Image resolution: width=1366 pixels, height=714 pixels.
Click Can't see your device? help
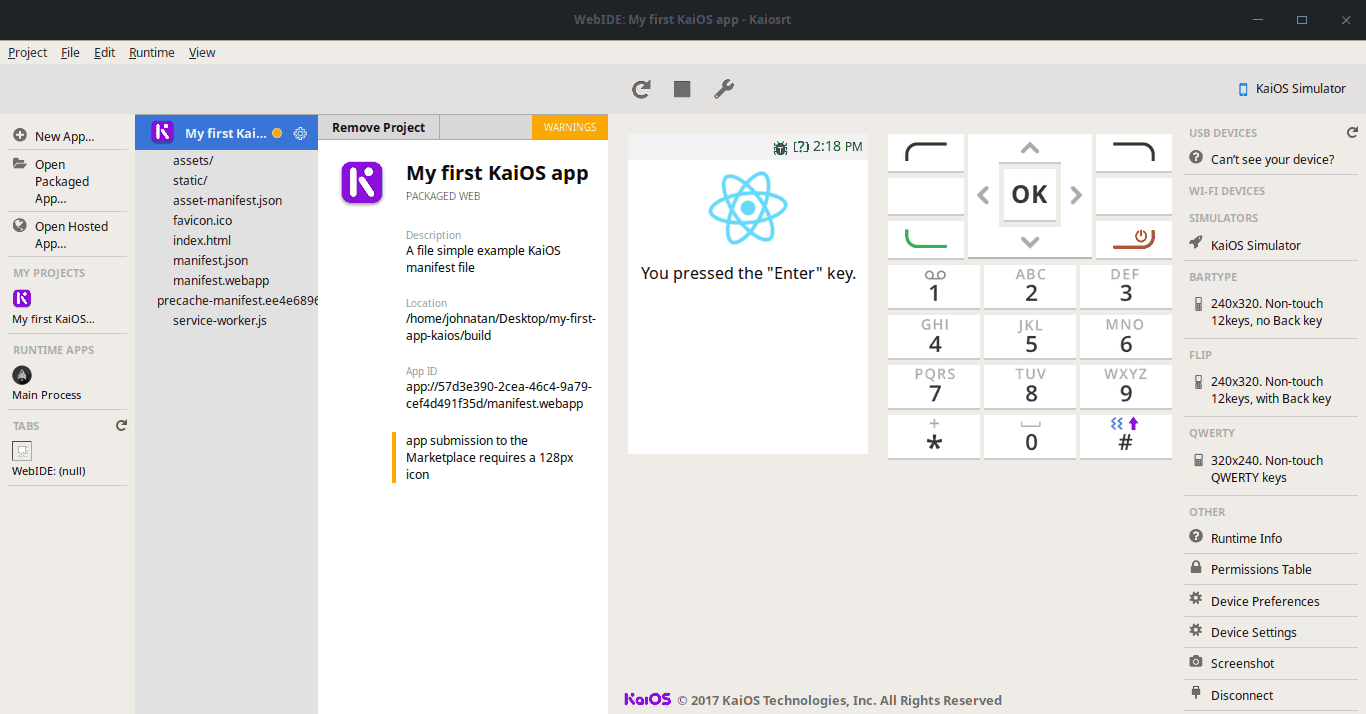click(x=1272, y=158)
